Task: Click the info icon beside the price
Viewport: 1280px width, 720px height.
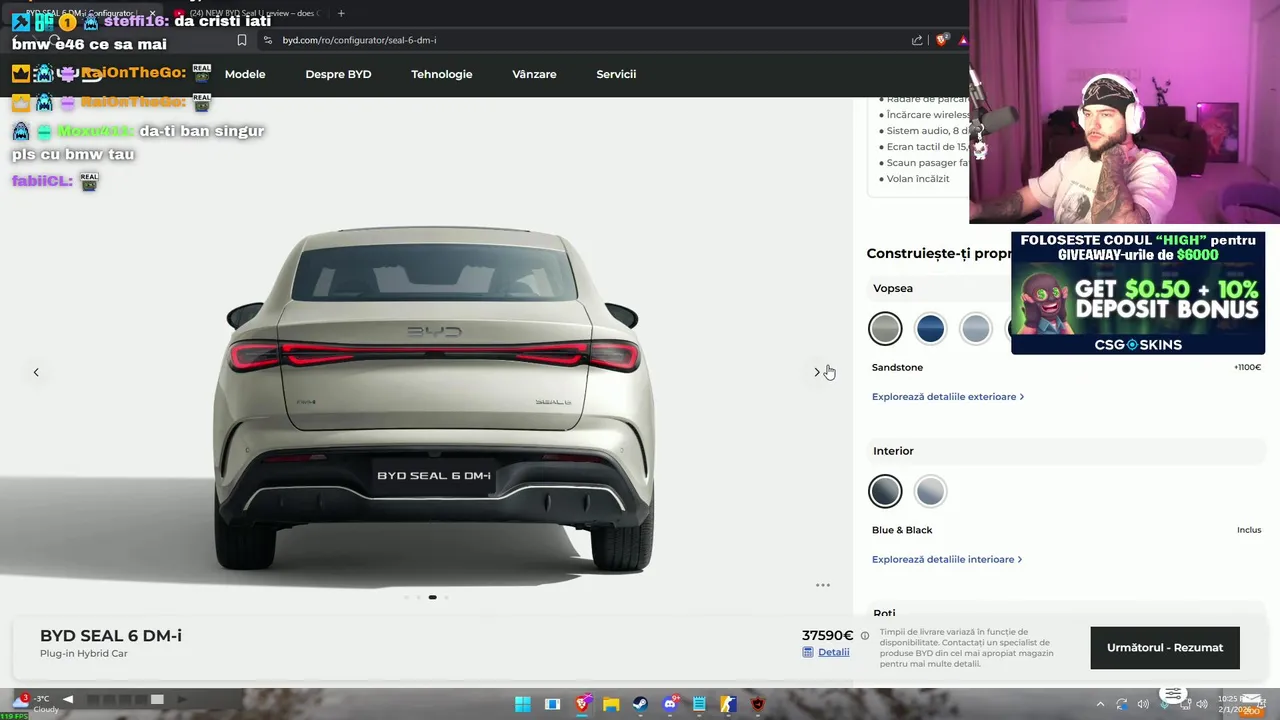Action: tap(865, 636)
